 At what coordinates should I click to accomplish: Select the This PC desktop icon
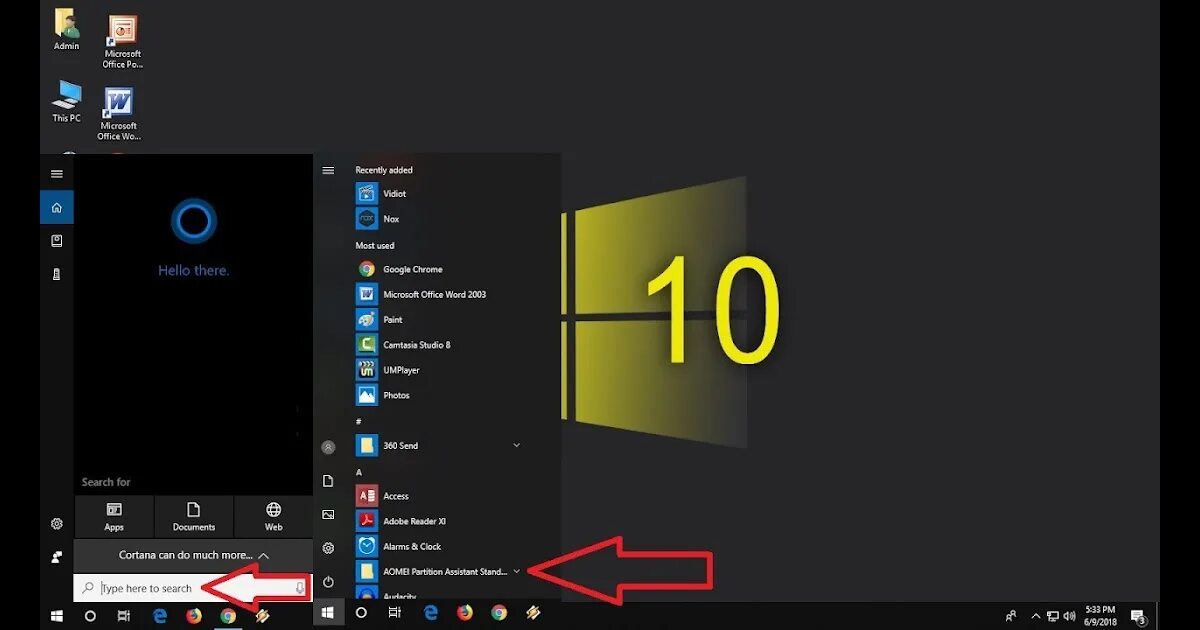(x=66, y=102)
